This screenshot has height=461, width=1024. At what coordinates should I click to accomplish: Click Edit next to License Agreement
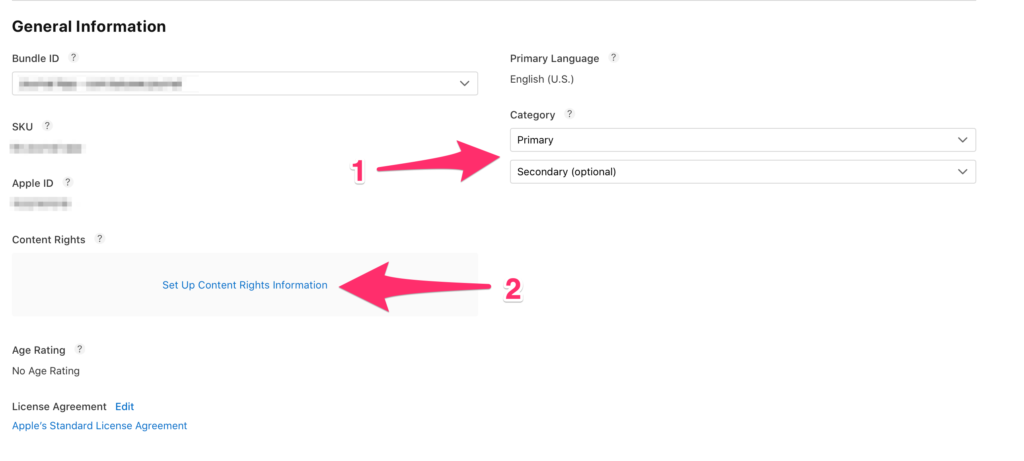(x=125, y=406)
